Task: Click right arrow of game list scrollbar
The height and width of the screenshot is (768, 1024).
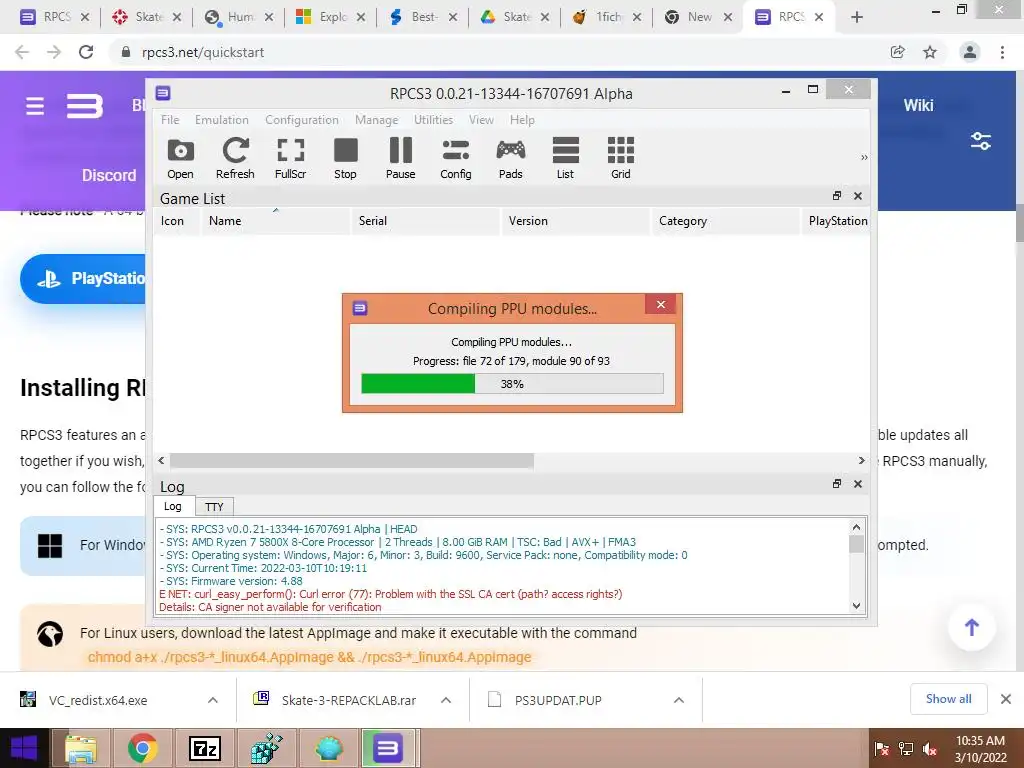Action: pyautogui.click(x=861, y=460)
